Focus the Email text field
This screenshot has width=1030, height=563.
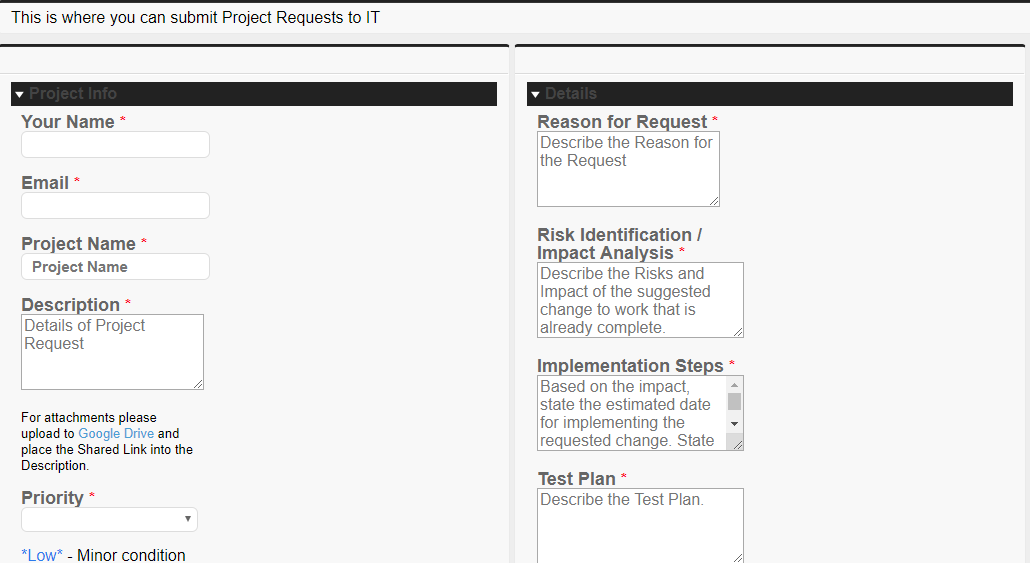point(115,206)
